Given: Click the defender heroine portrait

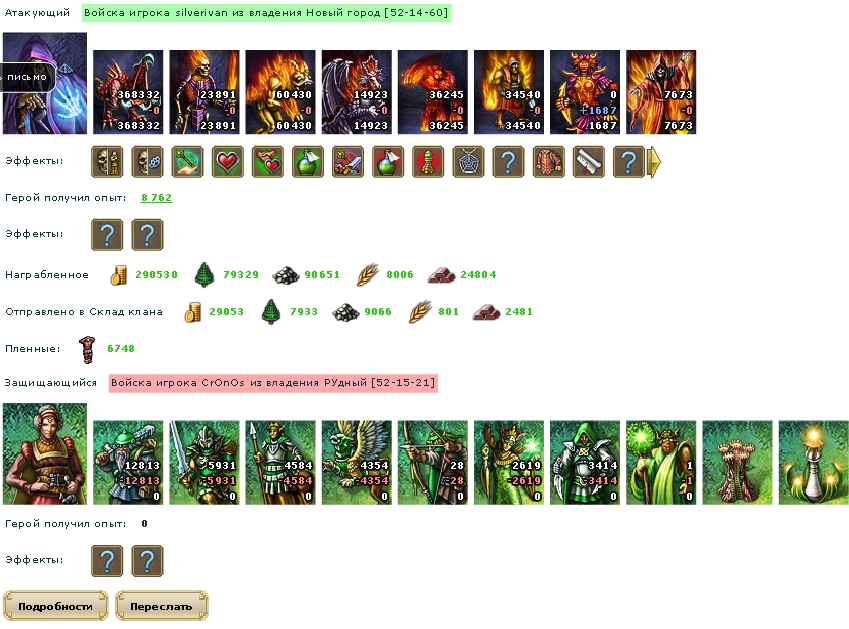Looking at the screenshot, I should [45, 454].
